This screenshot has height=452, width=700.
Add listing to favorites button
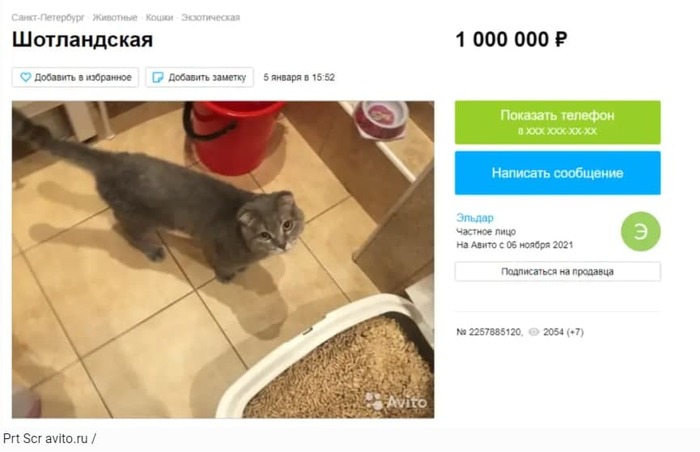[75, 77]
